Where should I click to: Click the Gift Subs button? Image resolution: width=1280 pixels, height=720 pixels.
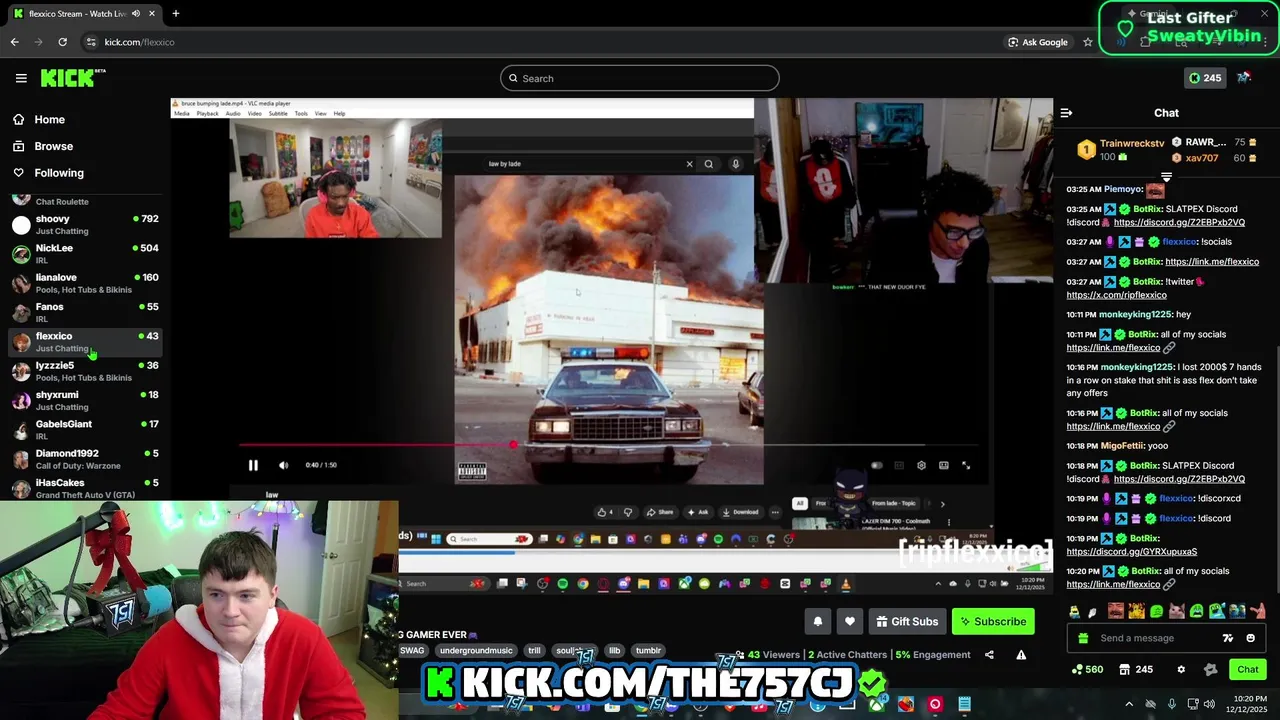[x=907, y=621]
